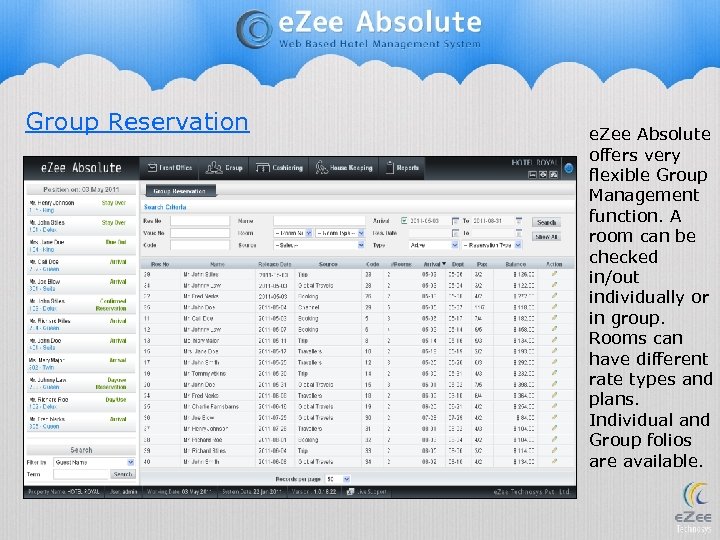Open the Front Office menu
The width and height of the screenshot is (720, 540).
point(169,168)
